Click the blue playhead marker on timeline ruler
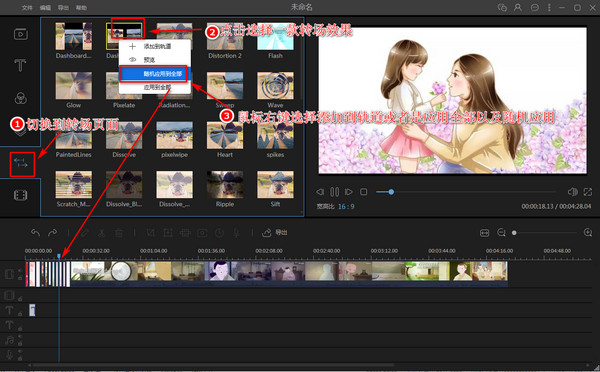This screenshot has height=372, width=600. click(x=59, y=256)
